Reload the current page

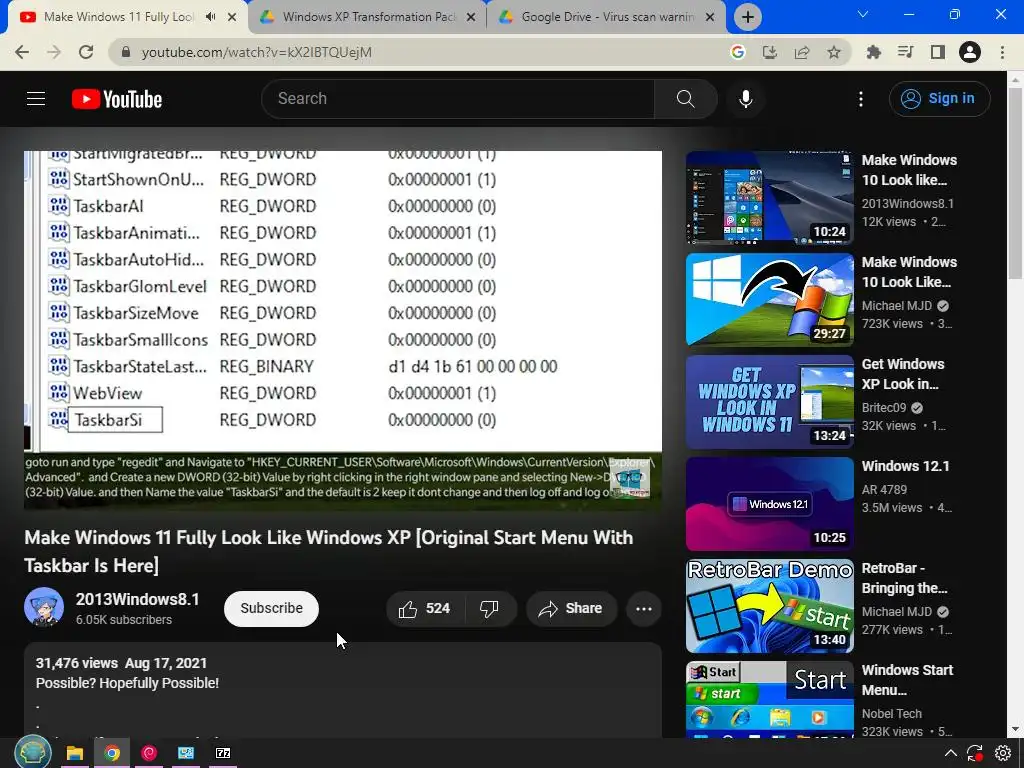[86, 52]
